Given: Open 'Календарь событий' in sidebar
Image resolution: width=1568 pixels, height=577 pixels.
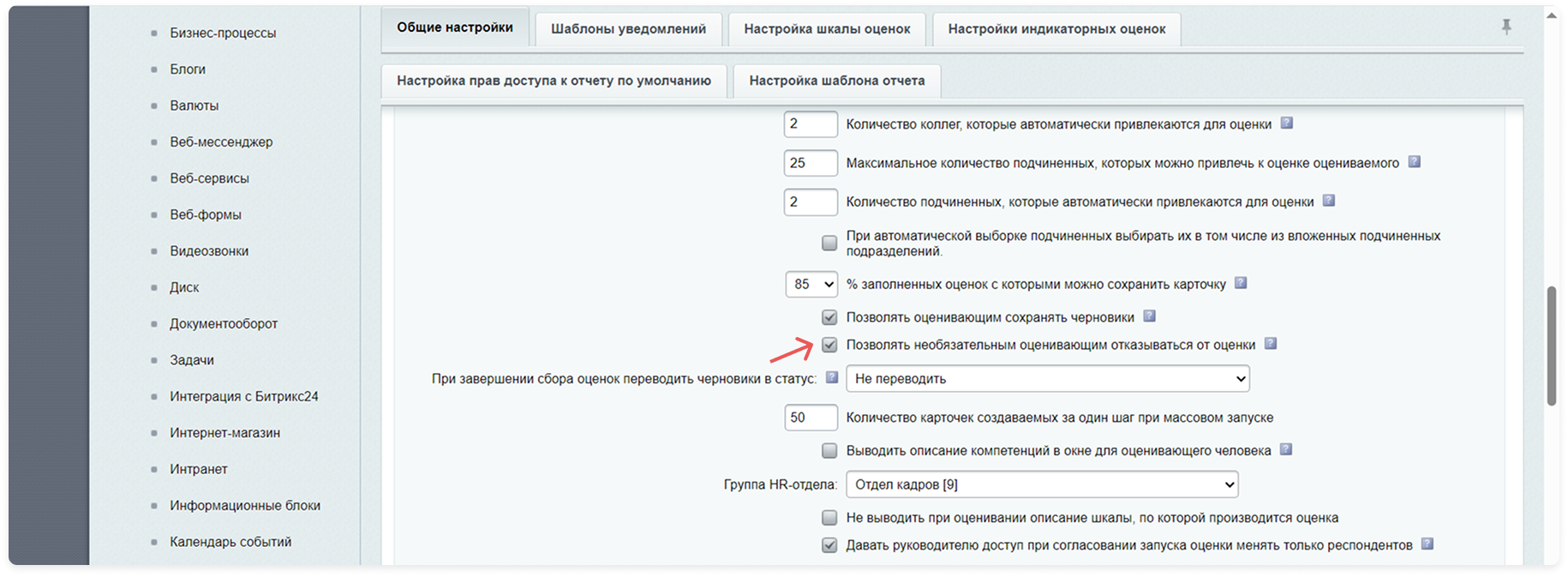Looking at the screenshot, I should point(230,542).
